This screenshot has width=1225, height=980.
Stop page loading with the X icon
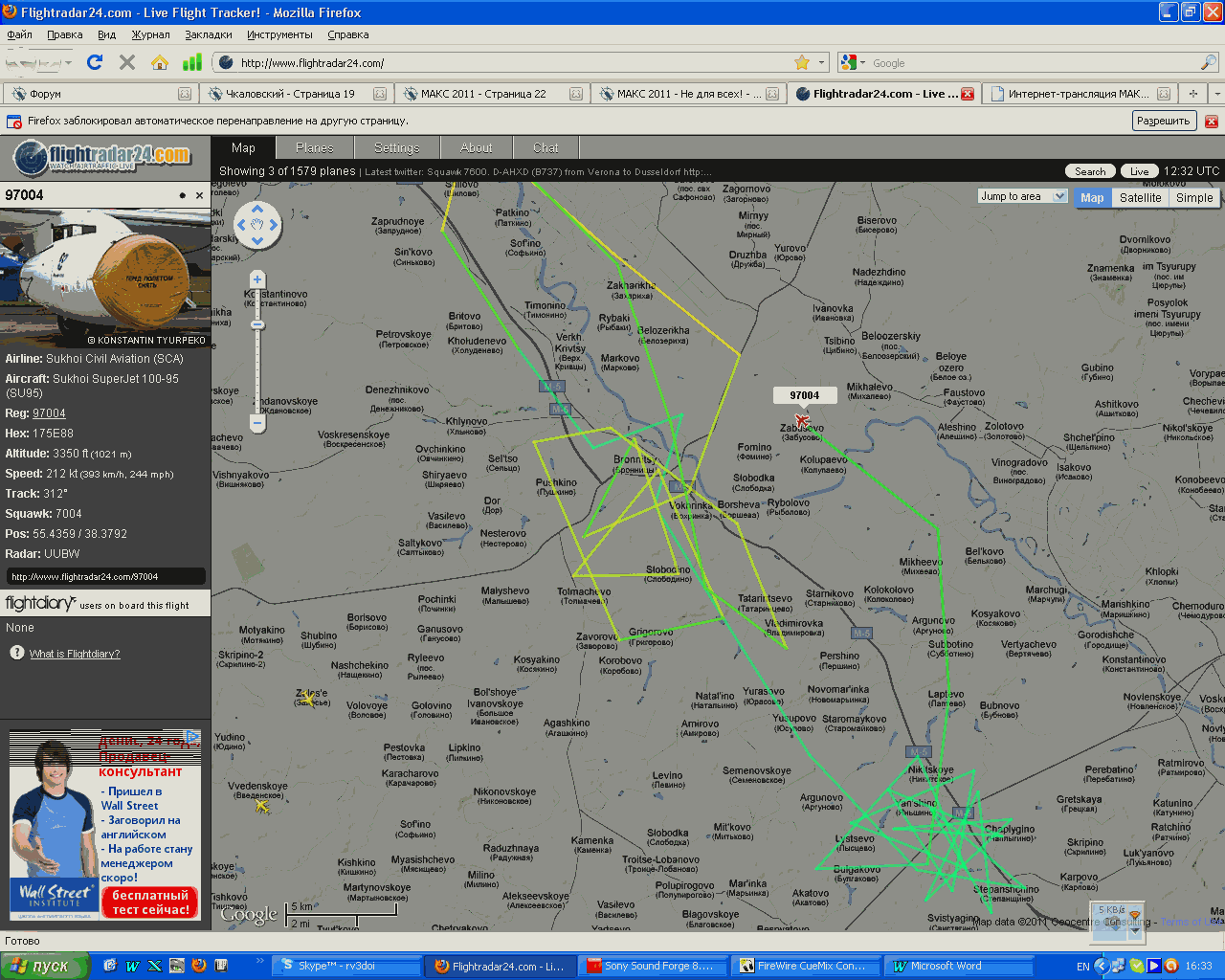pyautogui.click(x=126, y=62)
